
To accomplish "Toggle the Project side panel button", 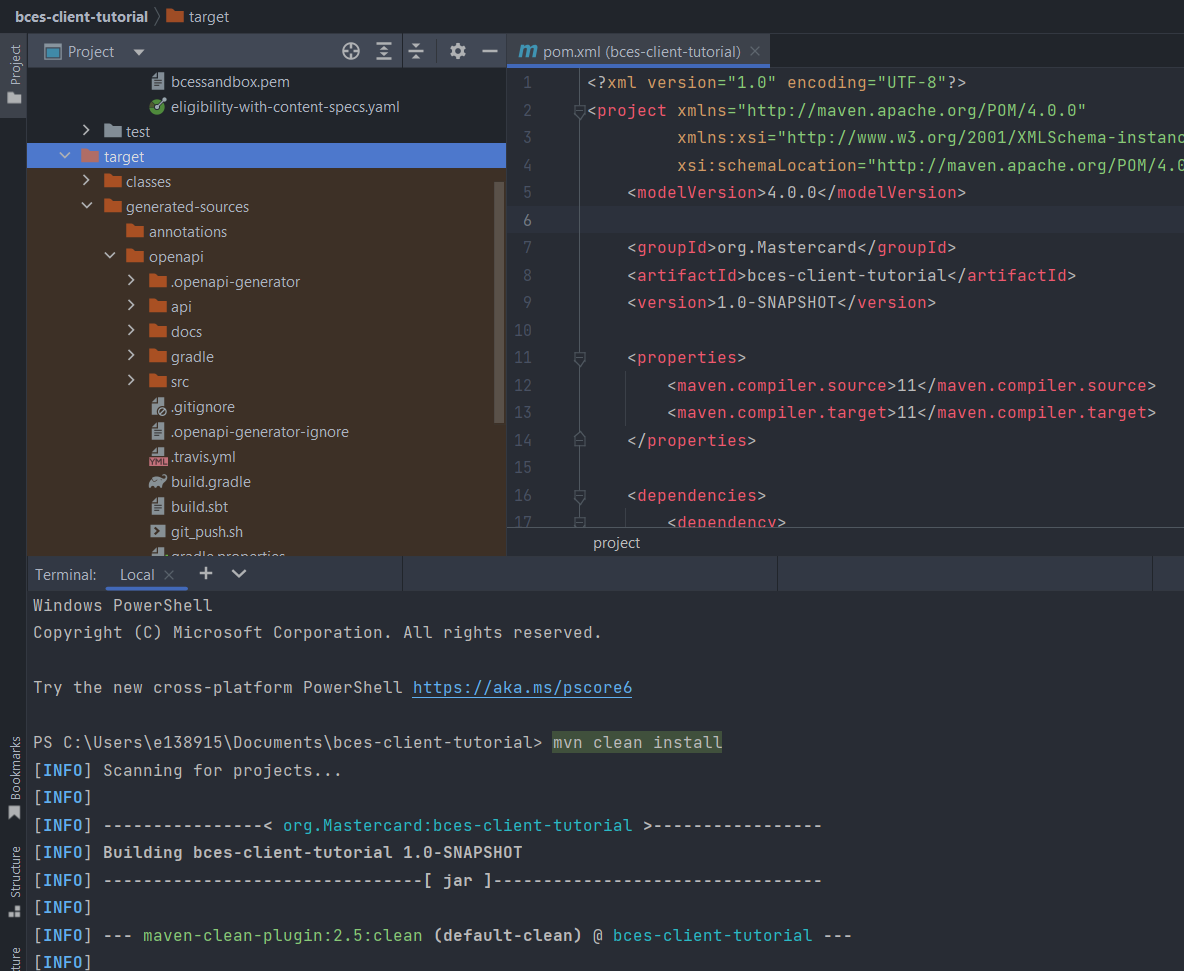I will [x=14, y=75].
